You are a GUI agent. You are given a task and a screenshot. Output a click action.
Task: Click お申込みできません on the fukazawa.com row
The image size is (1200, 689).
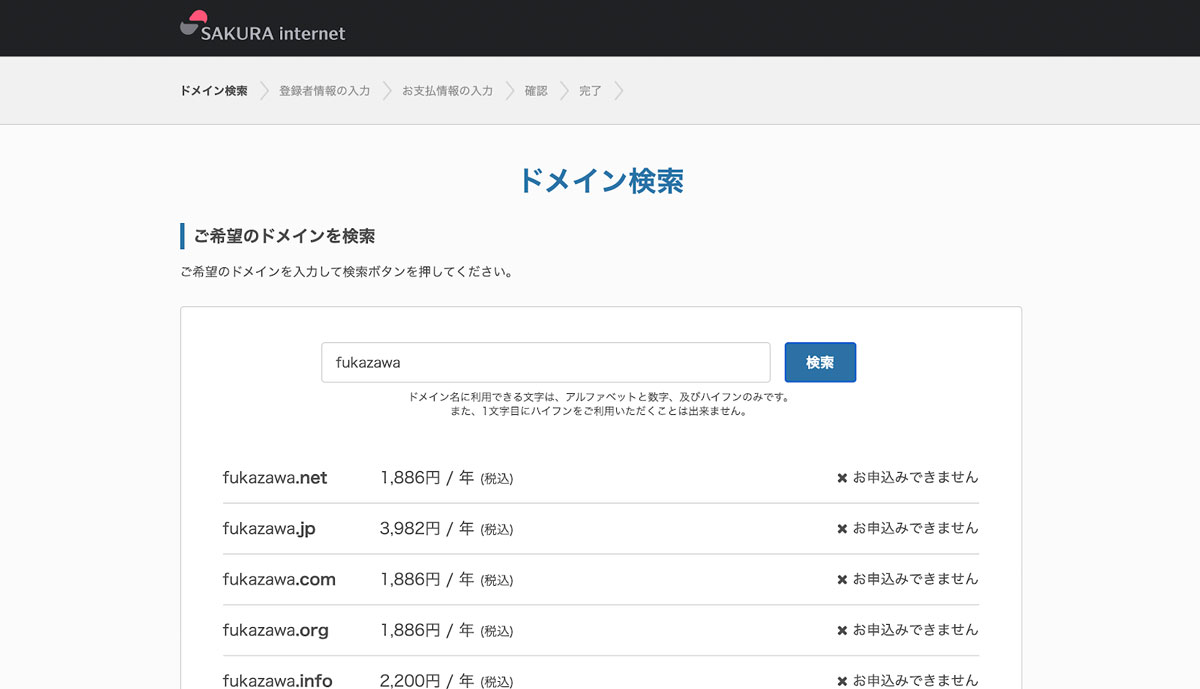[x=915, y=580]
